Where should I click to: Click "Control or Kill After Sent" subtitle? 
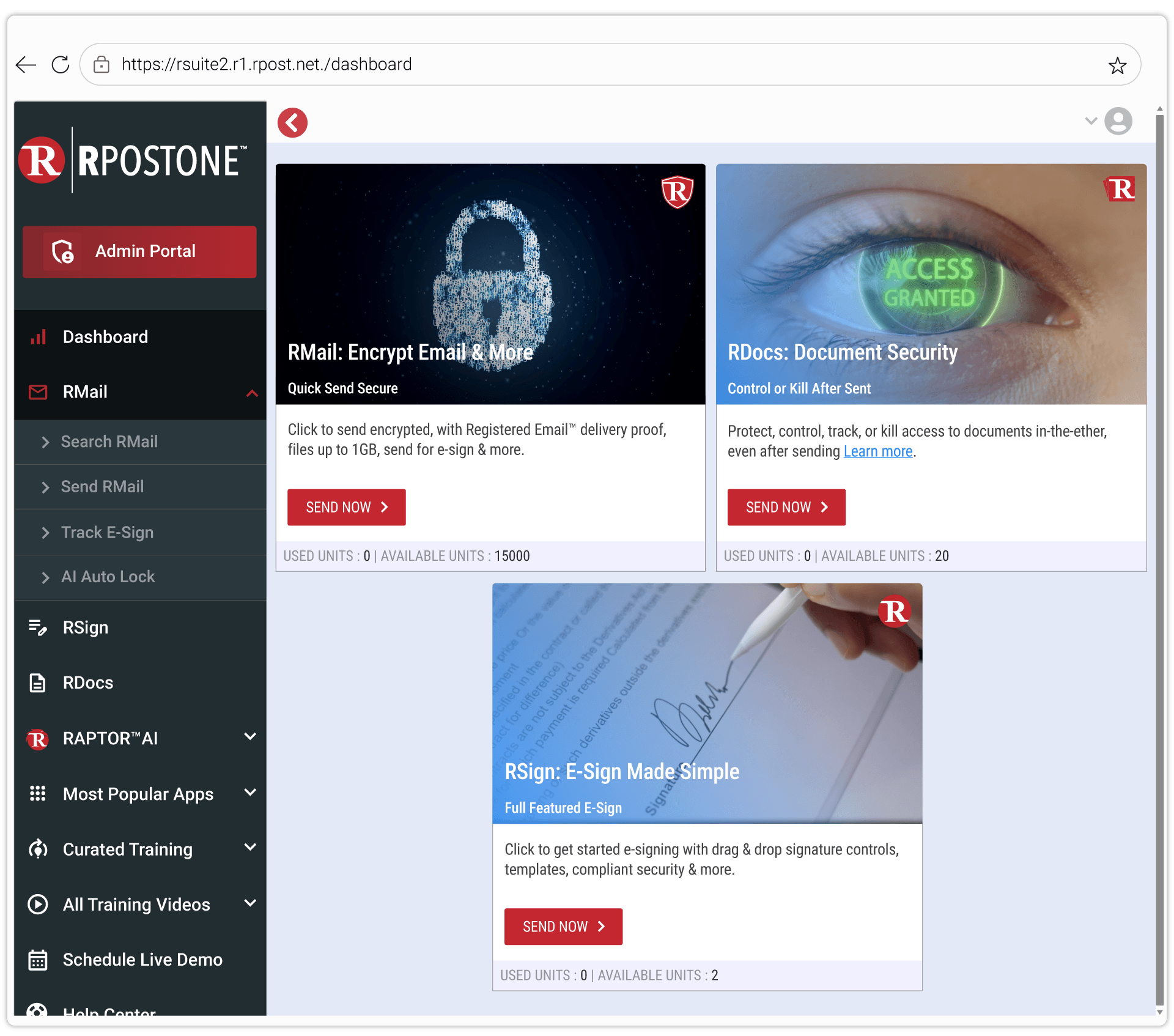tap(799, 388)
